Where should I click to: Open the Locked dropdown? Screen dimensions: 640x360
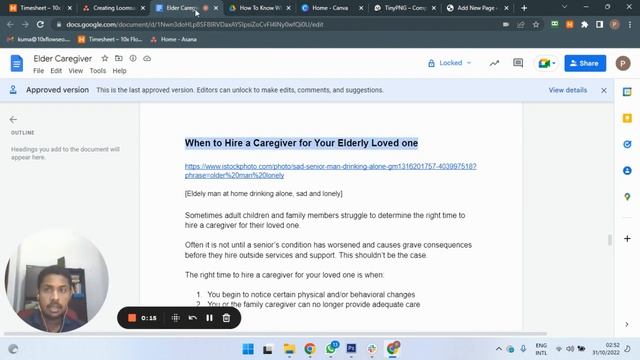pos(449,63)
